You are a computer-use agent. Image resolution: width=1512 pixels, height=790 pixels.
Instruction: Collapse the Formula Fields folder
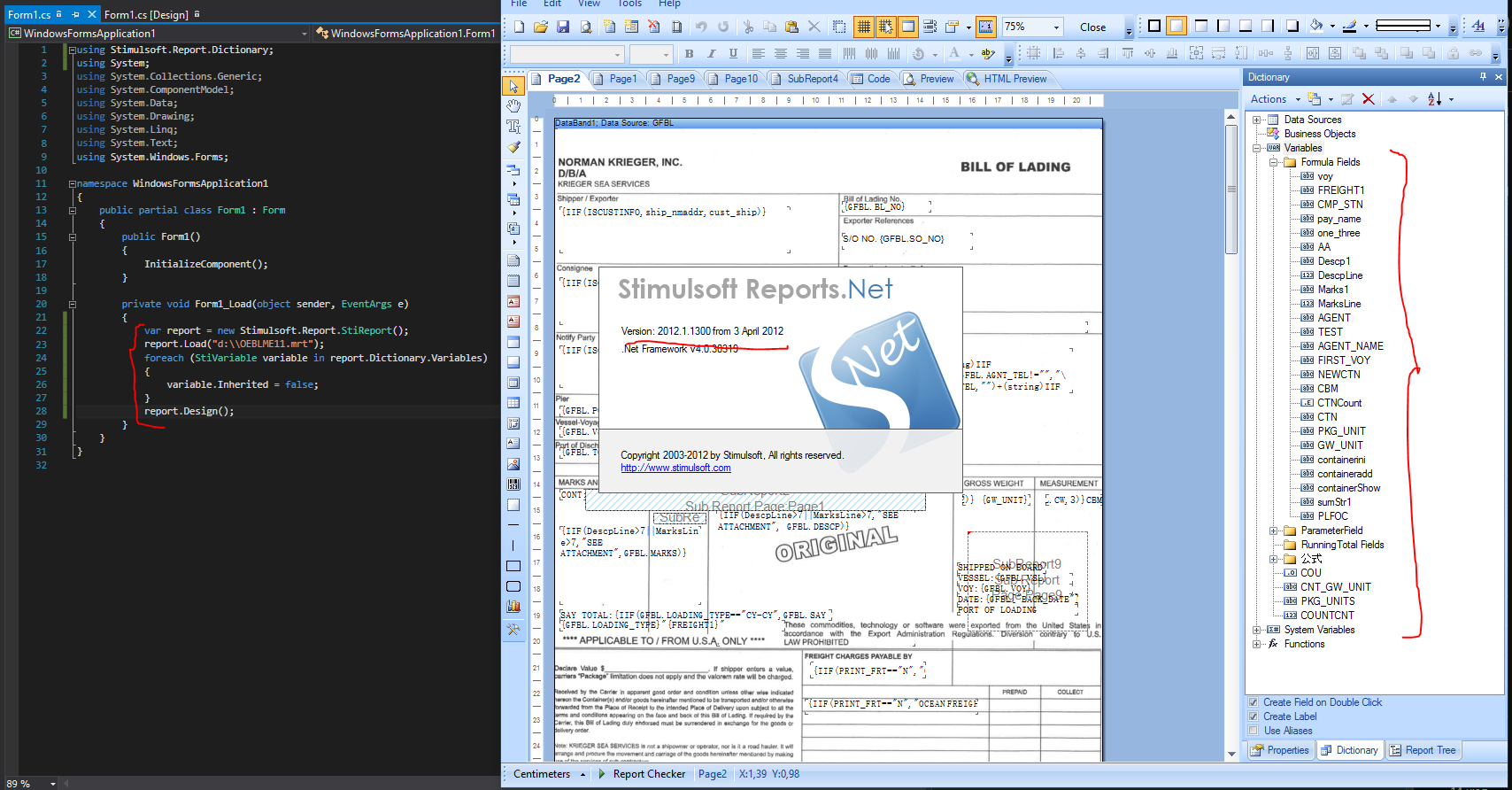click(x=1274, y=162)
